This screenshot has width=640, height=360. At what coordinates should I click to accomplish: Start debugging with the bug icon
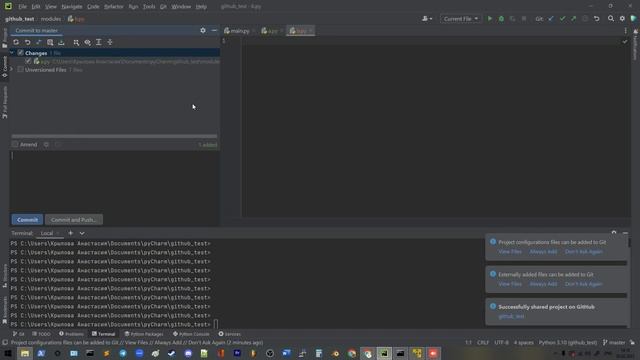click(501, 19)
